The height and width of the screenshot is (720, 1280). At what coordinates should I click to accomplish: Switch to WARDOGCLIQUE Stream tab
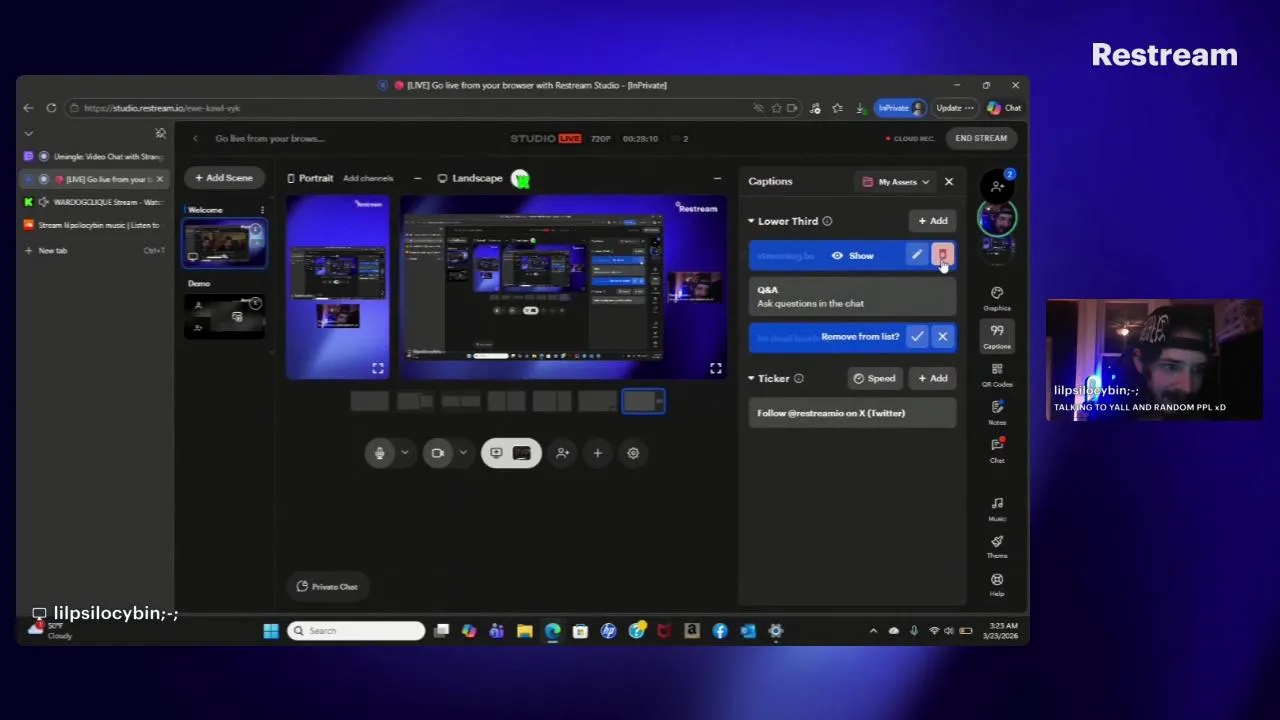tap(94, 202)
